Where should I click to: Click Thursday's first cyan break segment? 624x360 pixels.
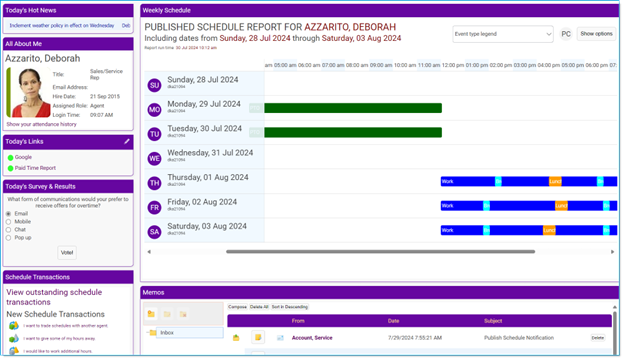coord(498,182)
